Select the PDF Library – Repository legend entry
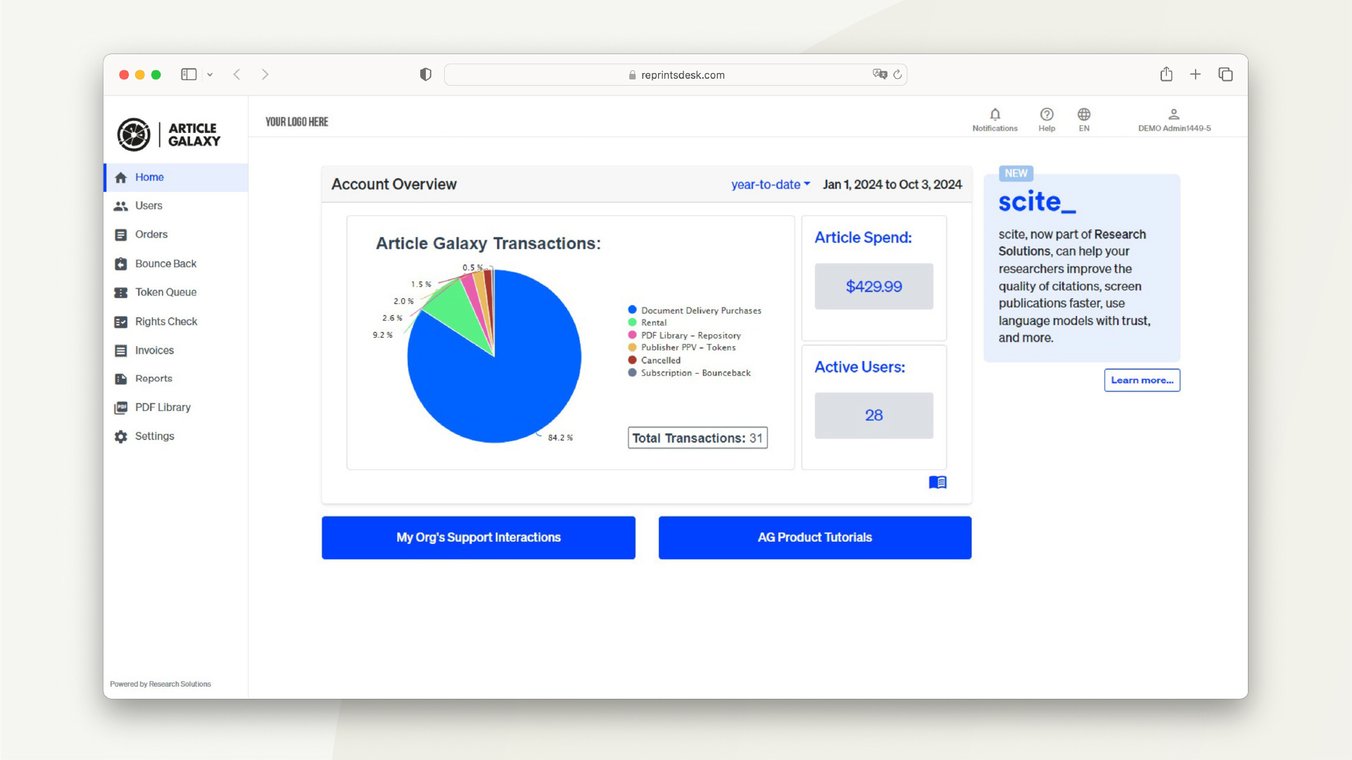The image size is (1352, 760). click(x=684, y=336)
